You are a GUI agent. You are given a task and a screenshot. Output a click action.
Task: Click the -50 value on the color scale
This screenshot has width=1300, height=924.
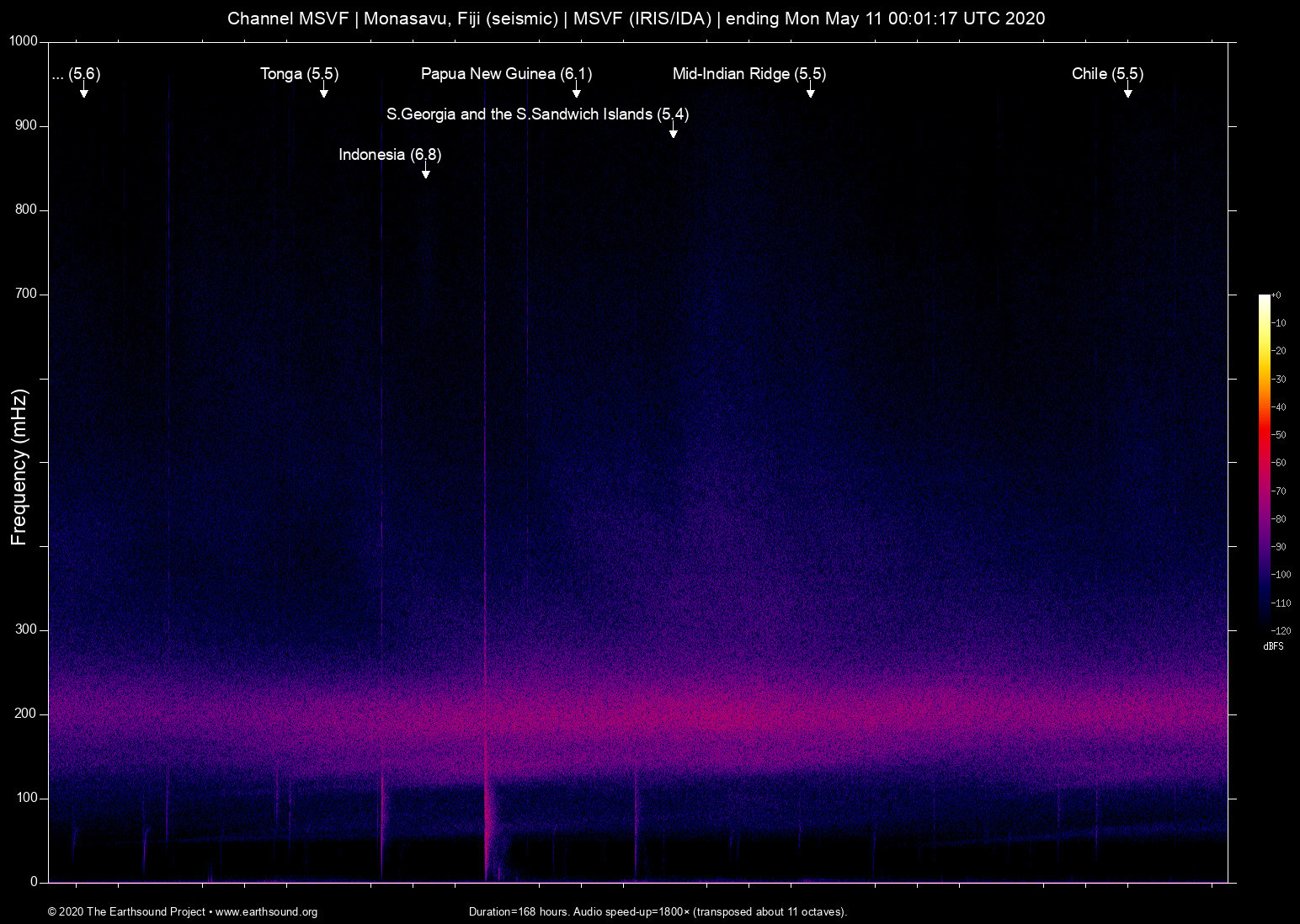1279,435
